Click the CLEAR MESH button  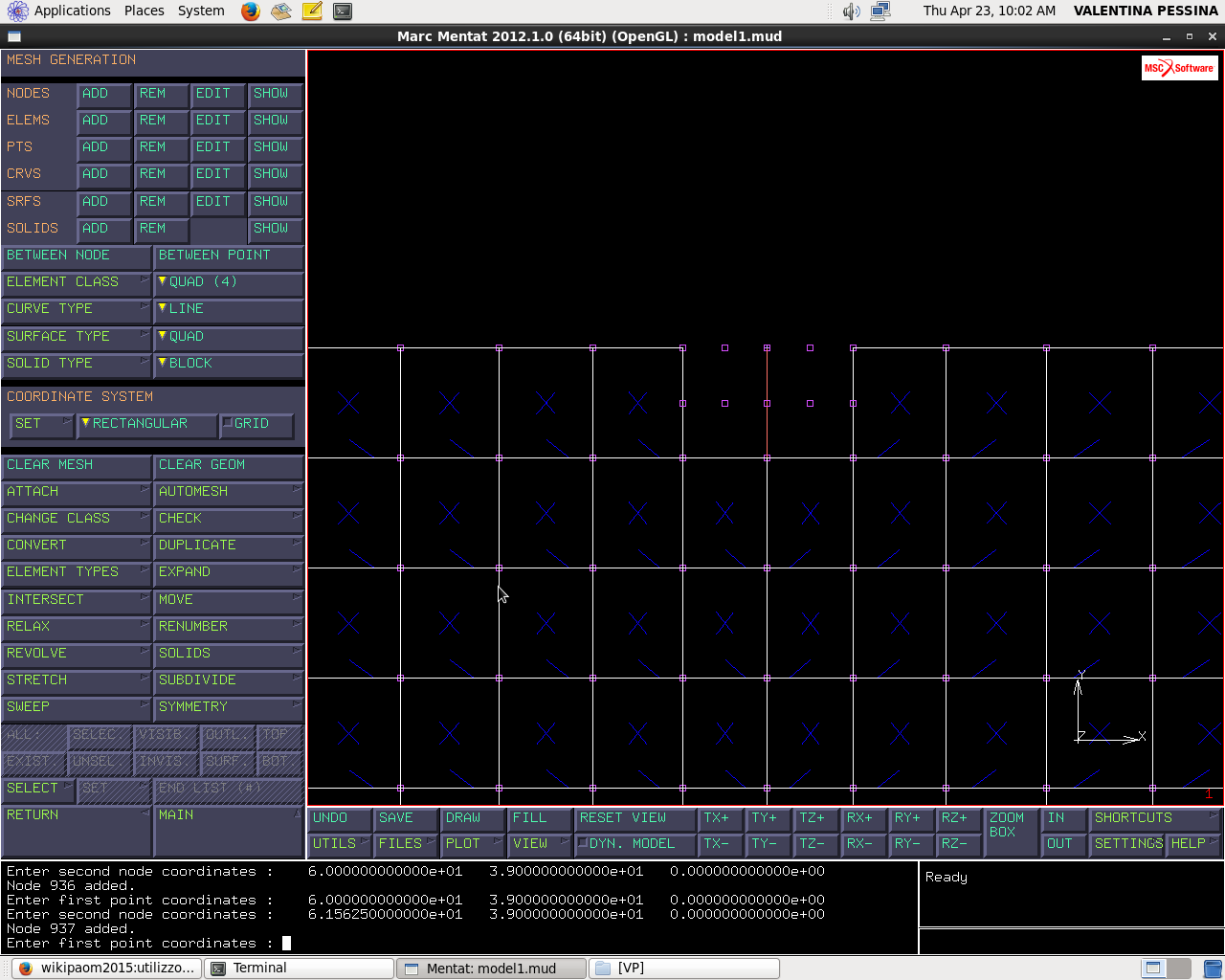77,465
